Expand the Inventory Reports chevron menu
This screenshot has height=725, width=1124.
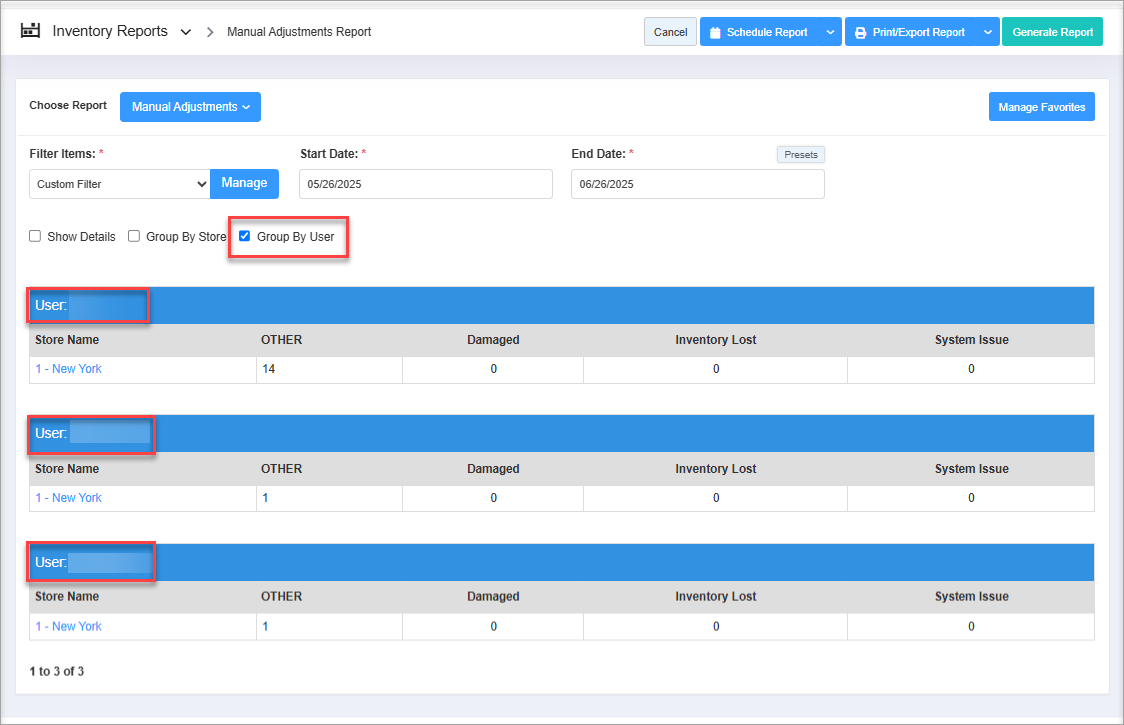pos(185,32)
